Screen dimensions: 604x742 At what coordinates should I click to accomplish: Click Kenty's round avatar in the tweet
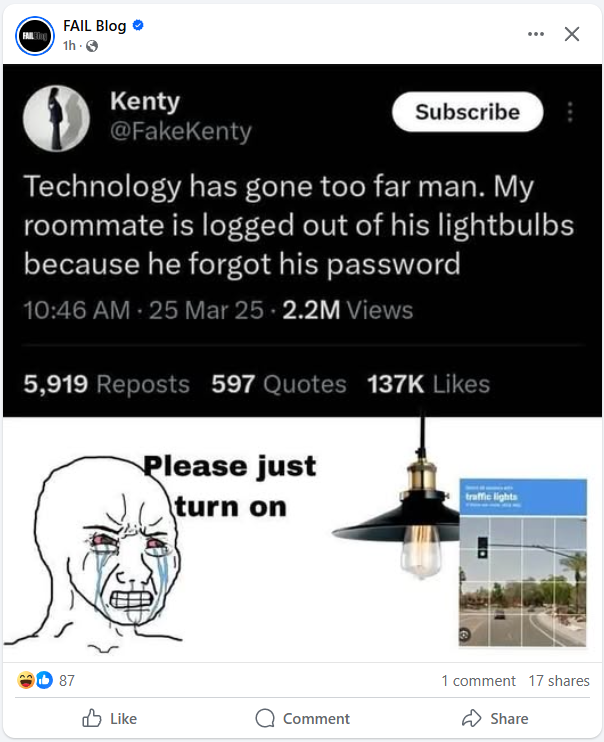(56, 118)
